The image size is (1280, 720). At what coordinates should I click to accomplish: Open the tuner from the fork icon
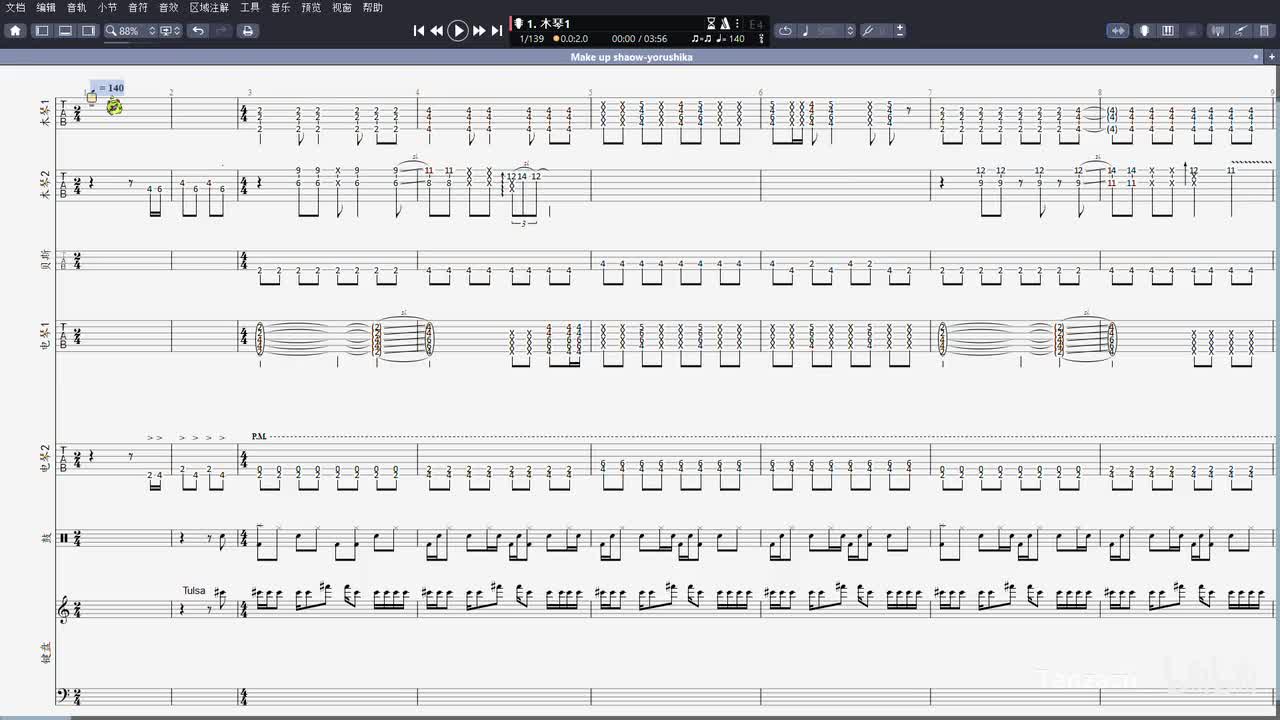click(762, 39)
